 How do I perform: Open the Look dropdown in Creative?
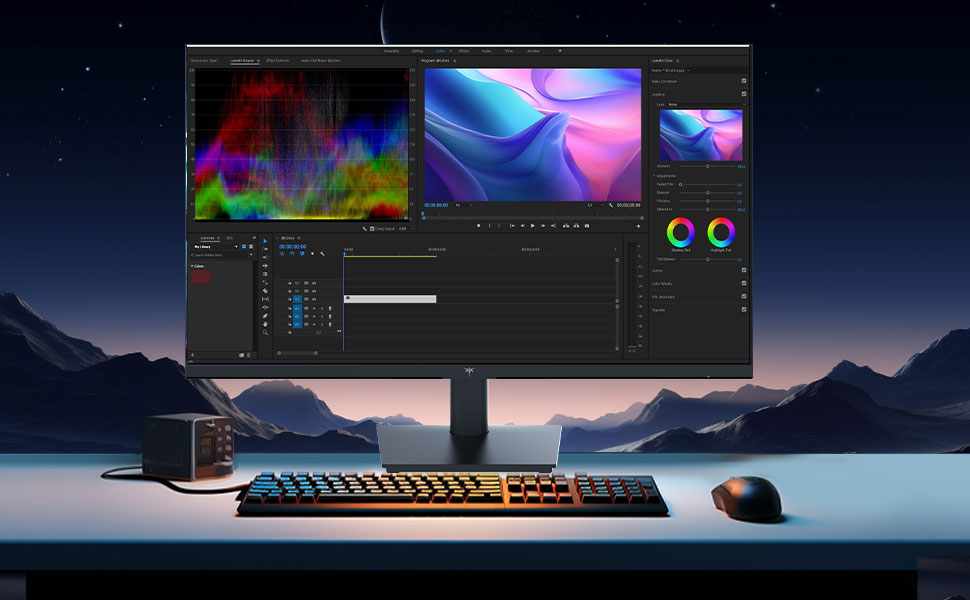click(706, 105)
